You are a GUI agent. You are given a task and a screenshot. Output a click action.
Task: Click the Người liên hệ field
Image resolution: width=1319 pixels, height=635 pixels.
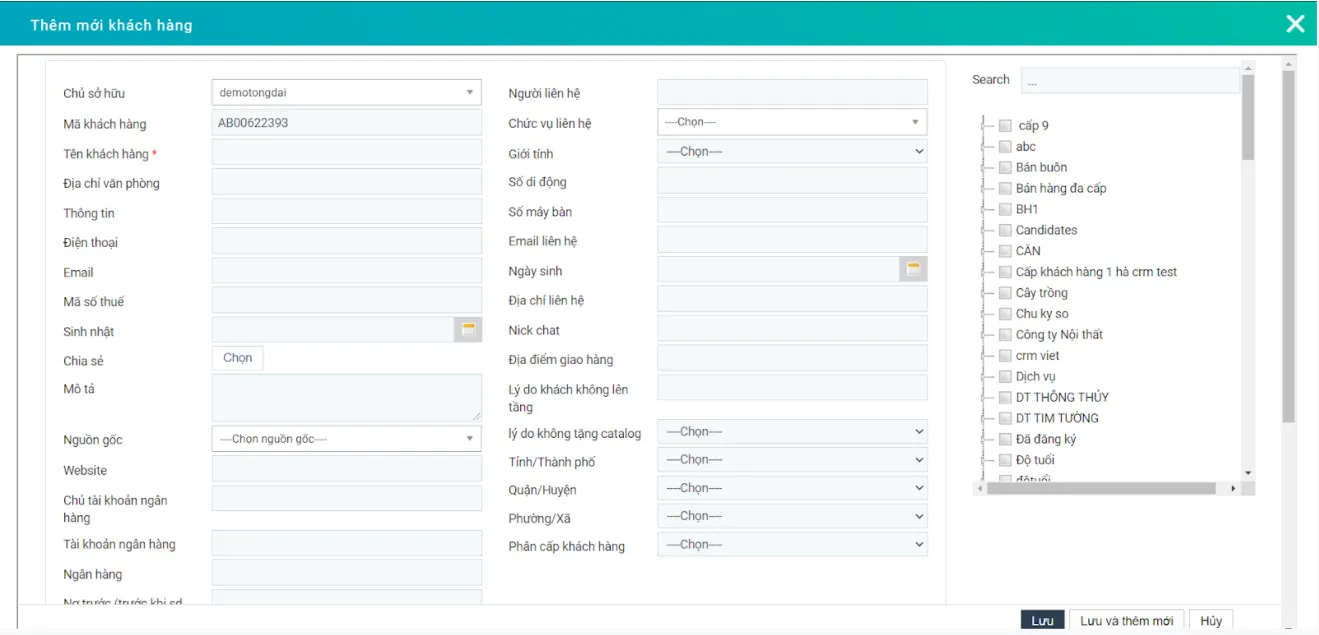(792, 93)
